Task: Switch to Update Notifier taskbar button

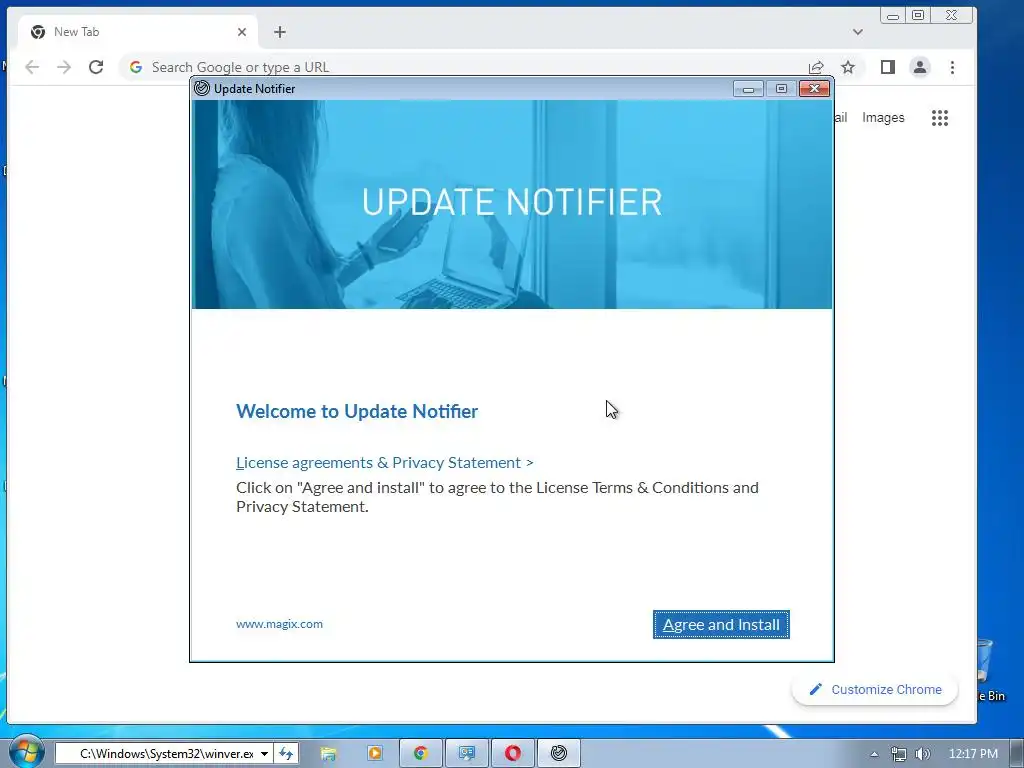Action: (x=558, y=754)
